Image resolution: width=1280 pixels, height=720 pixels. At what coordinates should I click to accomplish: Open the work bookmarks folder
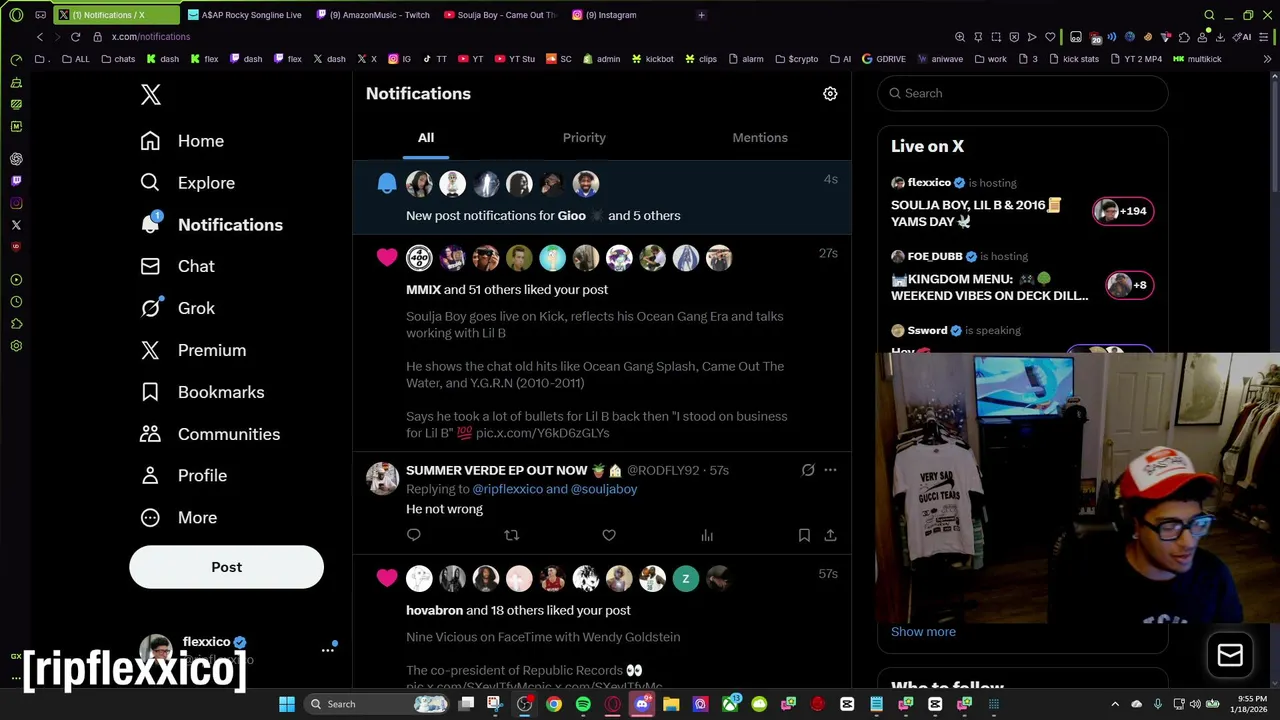click(990, 59)
